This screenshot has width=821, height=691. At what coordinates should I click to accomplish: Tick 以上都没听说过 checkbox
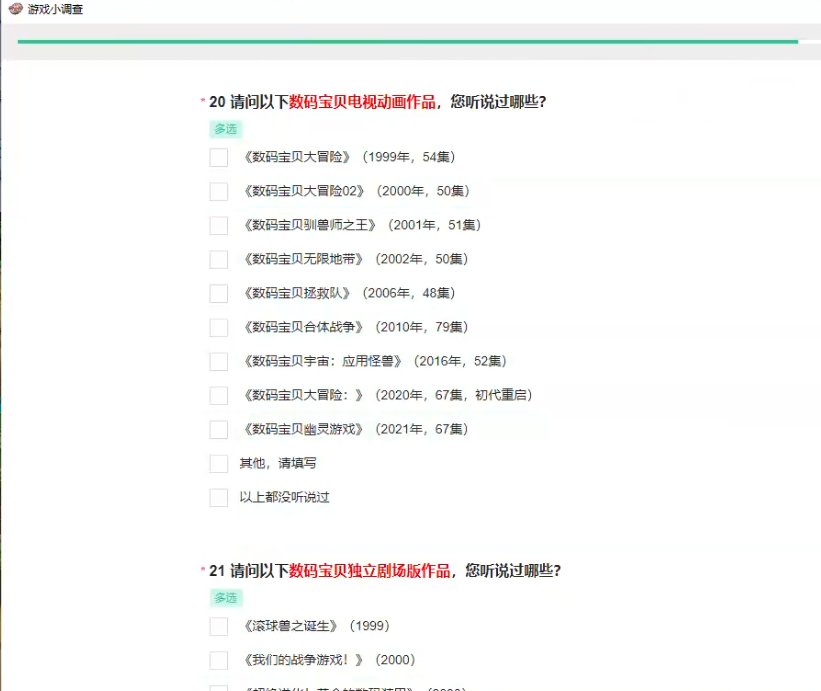pos(218,497)
